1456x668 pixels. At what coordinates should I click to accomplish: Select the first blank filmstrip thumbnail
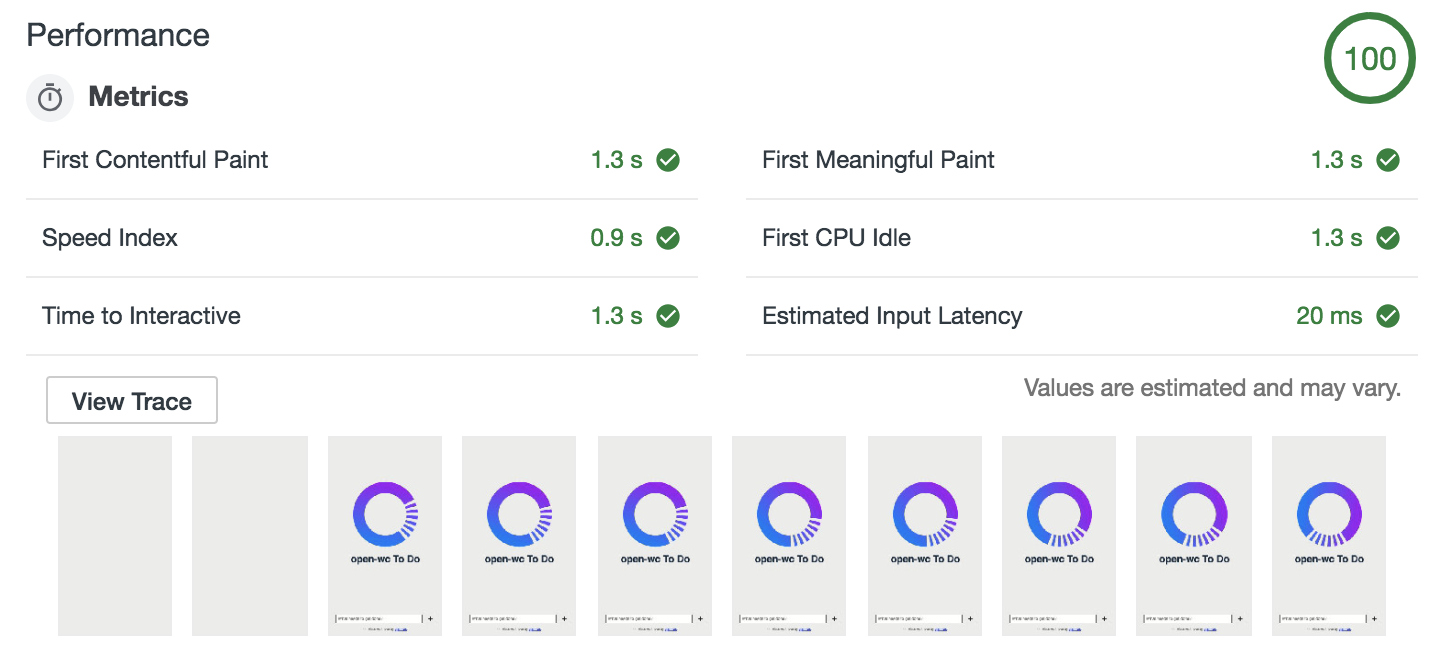(115, 536)
